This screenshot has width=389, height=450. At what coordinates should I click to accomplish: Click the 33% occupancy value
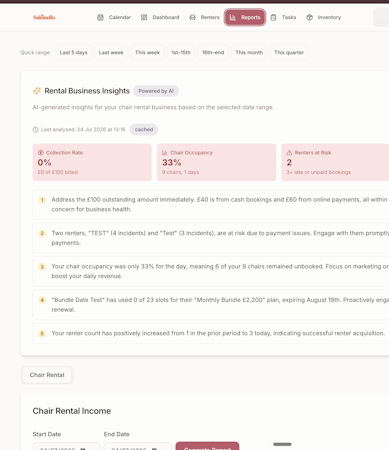(172, 162)
